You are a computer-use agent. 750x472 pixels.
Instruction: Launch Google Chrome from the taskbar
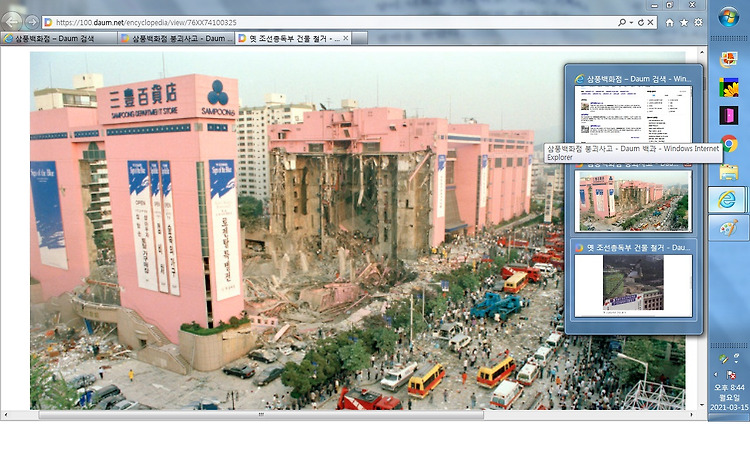point(729,143)
